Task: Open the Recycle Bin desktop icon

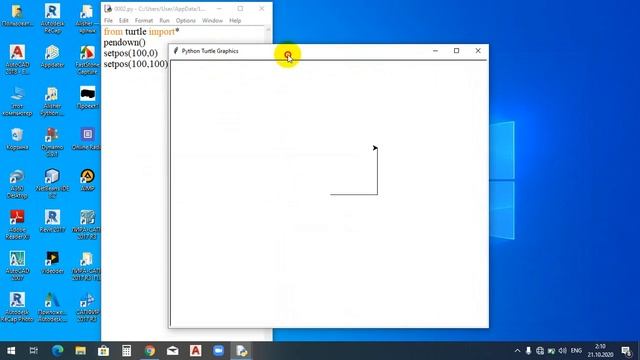Action: point(17,139)
